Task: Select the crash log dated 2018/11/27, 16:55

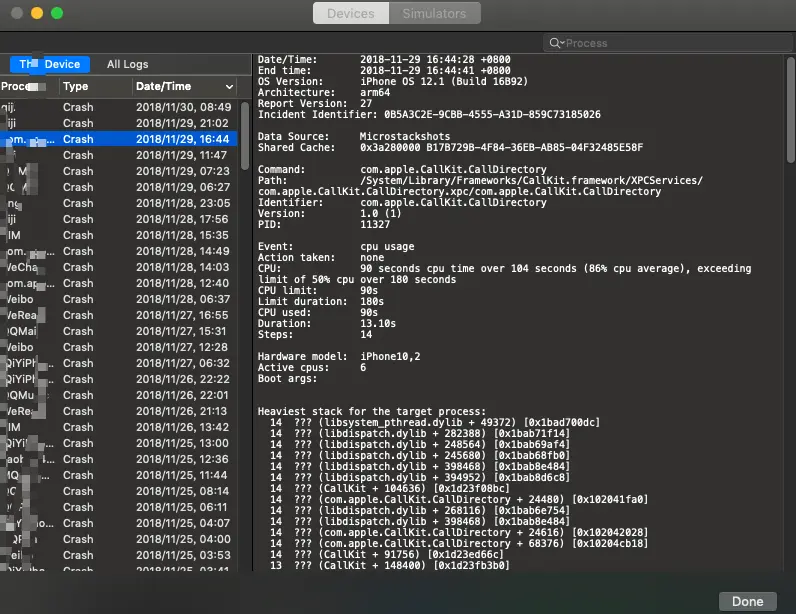Action: pyautogui.click(x=119, y=315)
